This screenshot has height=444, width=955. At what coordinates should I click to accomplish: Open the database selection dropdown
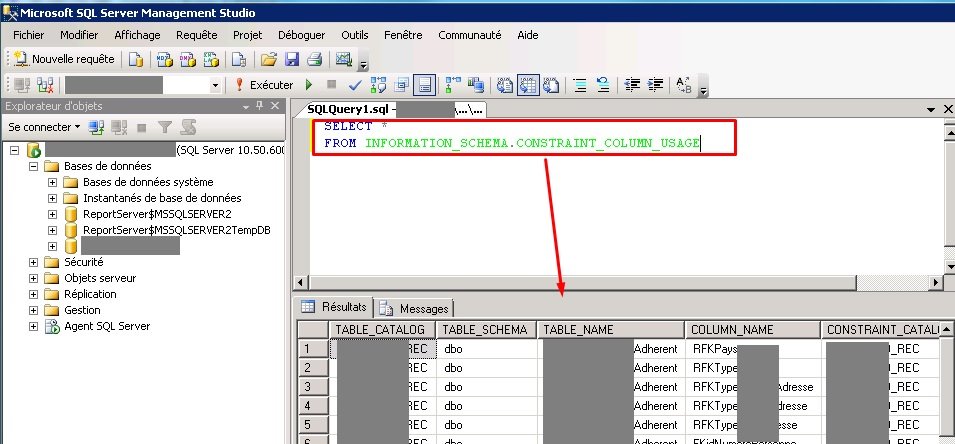tap(215, 86)
